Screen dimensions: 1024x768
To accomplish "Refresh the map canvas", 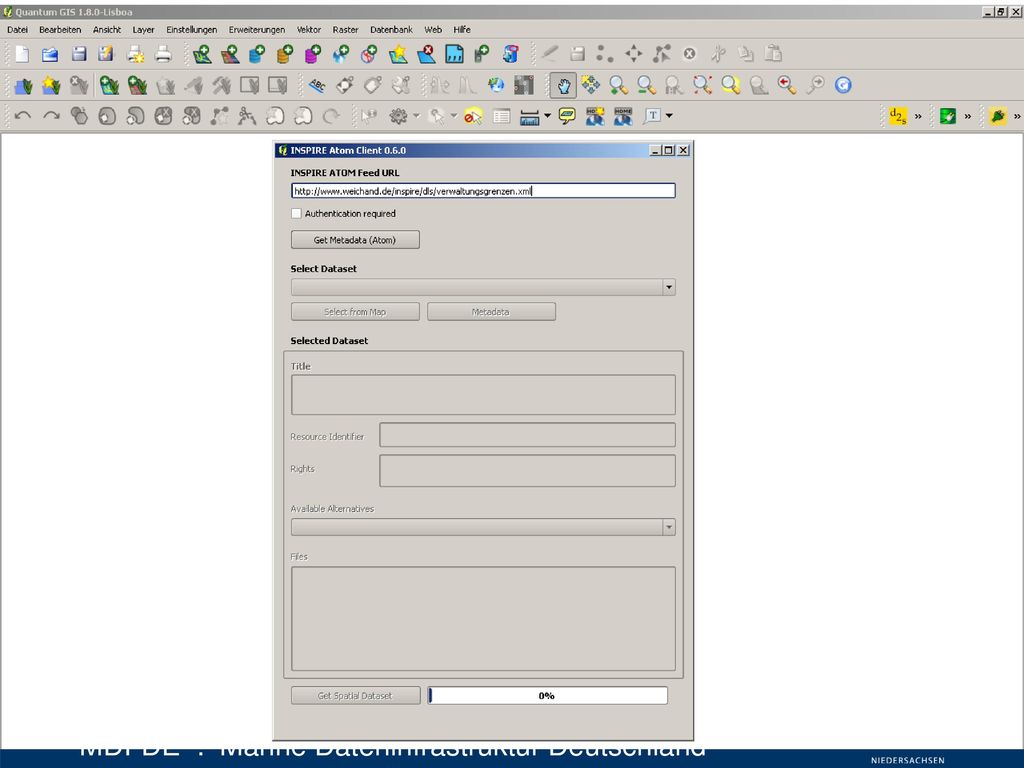I will click(x=843, y=86).
